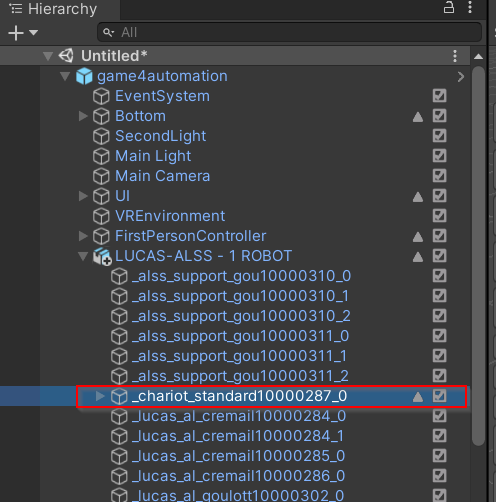
Task: Click the warning triangle next to Bottom
Action: tap(418, 117)
